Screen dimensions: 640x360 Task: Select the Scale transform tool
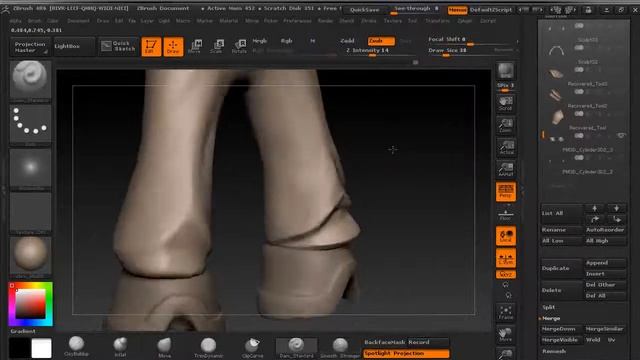point(217,47)
